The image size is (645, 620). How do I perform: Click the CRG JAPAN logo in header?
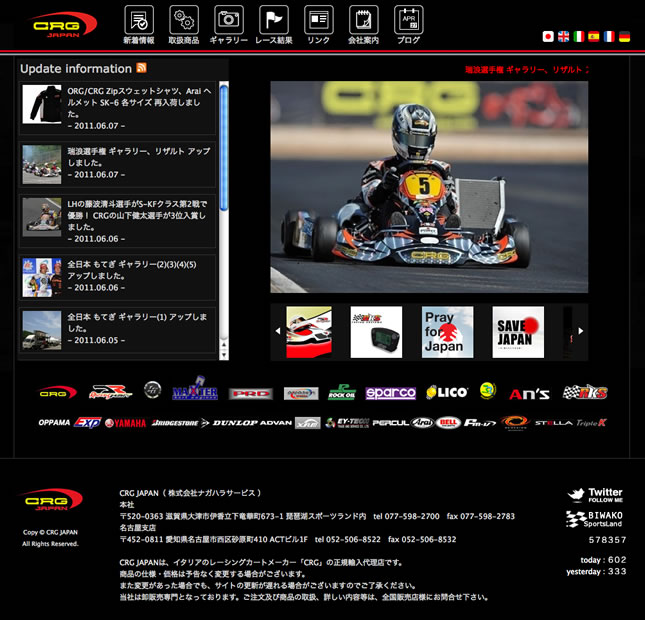coord(63,26)
